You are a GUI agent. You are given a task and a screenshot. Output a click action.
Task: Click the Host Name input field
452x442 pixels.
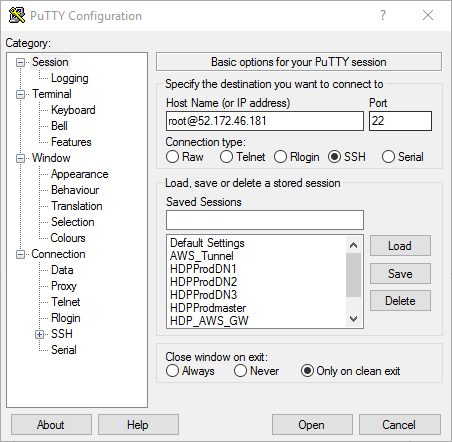265,121
